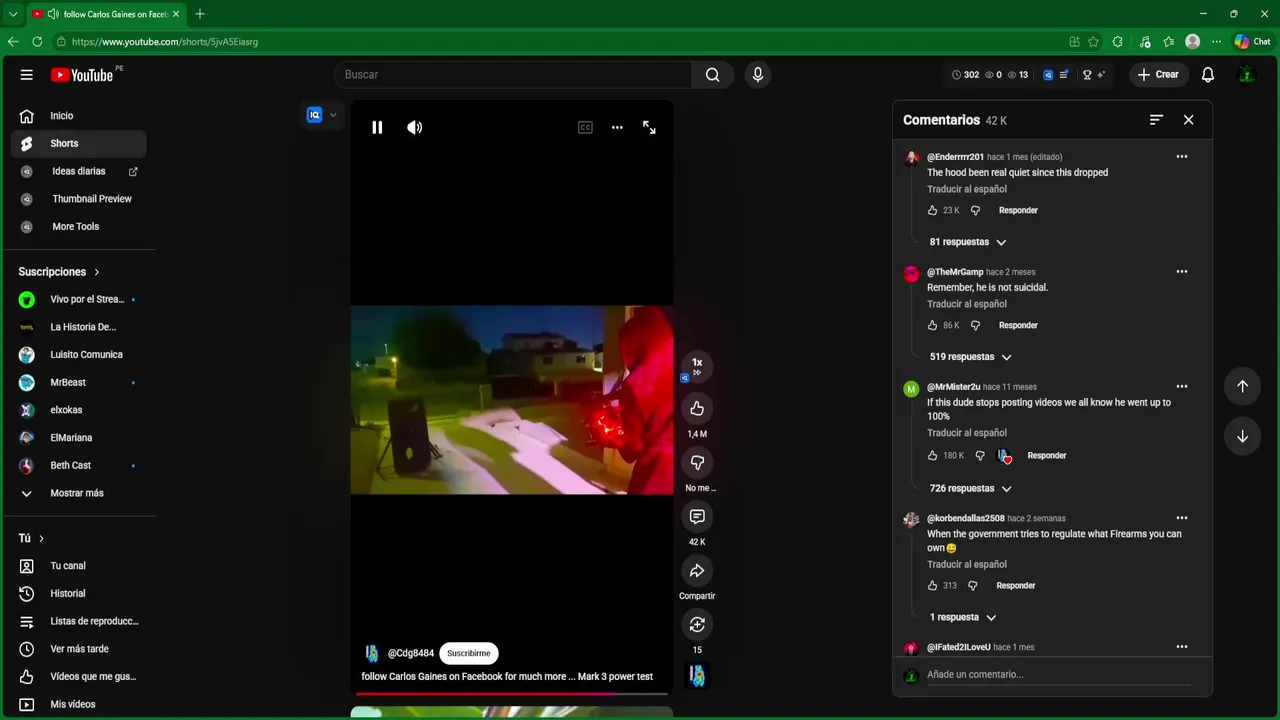Click the vidIQ sparkle icon
The width and height of the screenshot is (1280, 720).
tap(1101, 75)
